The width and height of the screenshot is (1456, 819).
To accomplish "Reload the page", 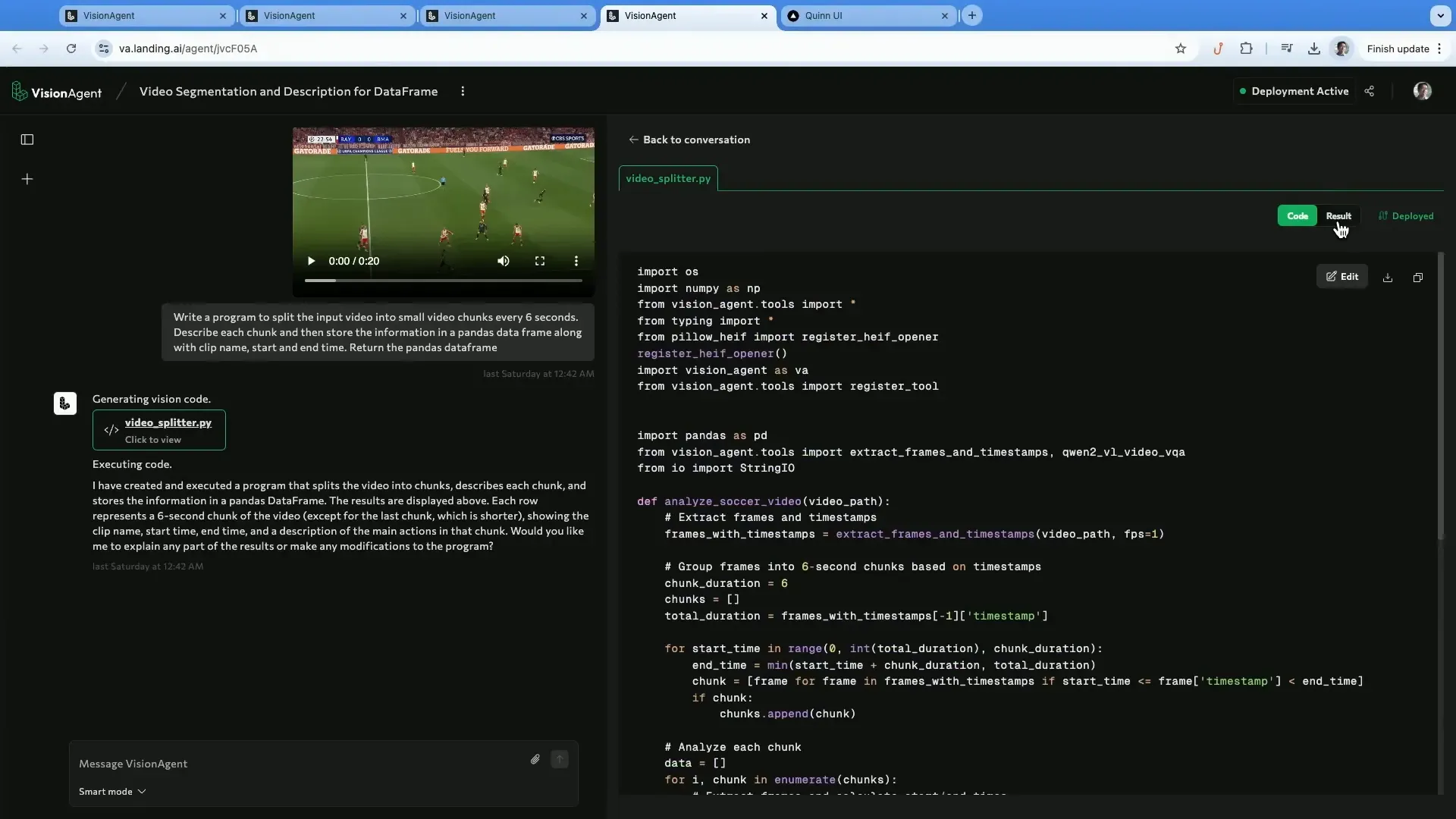I will (x=71, y=49).
